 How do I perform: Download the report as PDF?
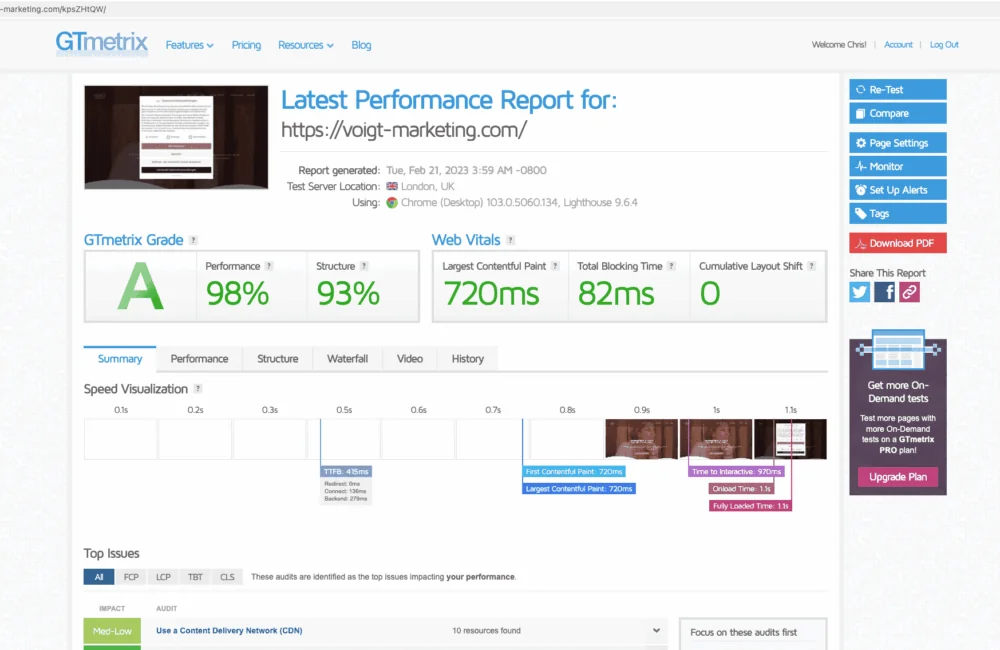pyautogui.click(x=897, y=243)
